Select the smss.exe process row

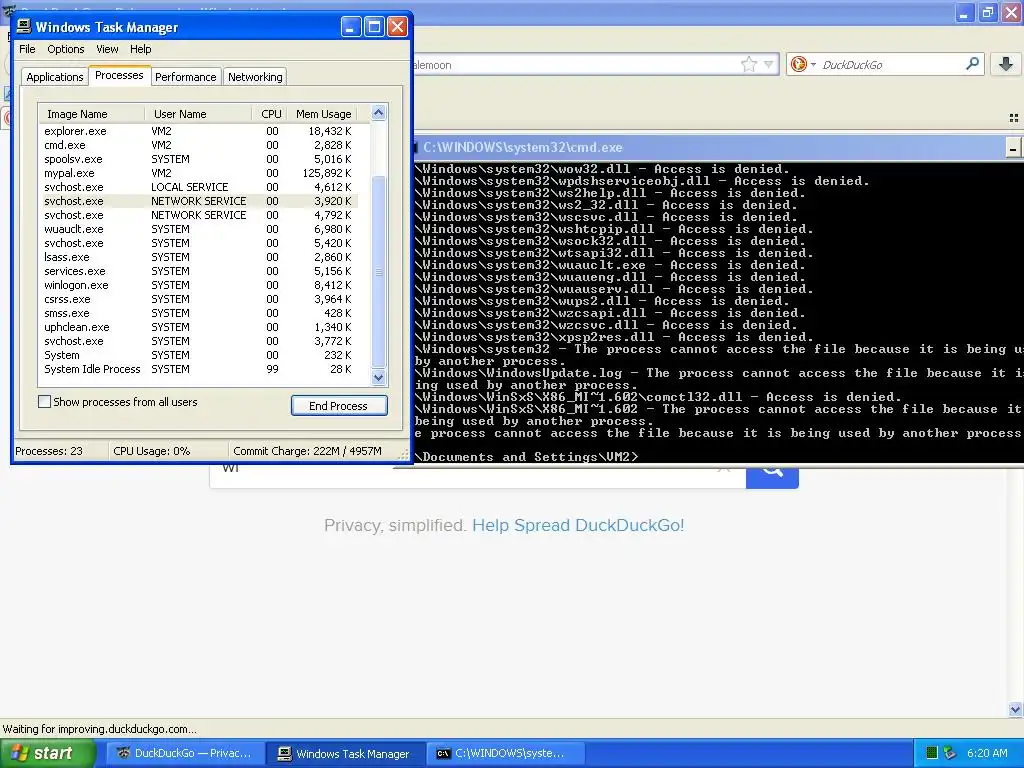pos(199,313)
